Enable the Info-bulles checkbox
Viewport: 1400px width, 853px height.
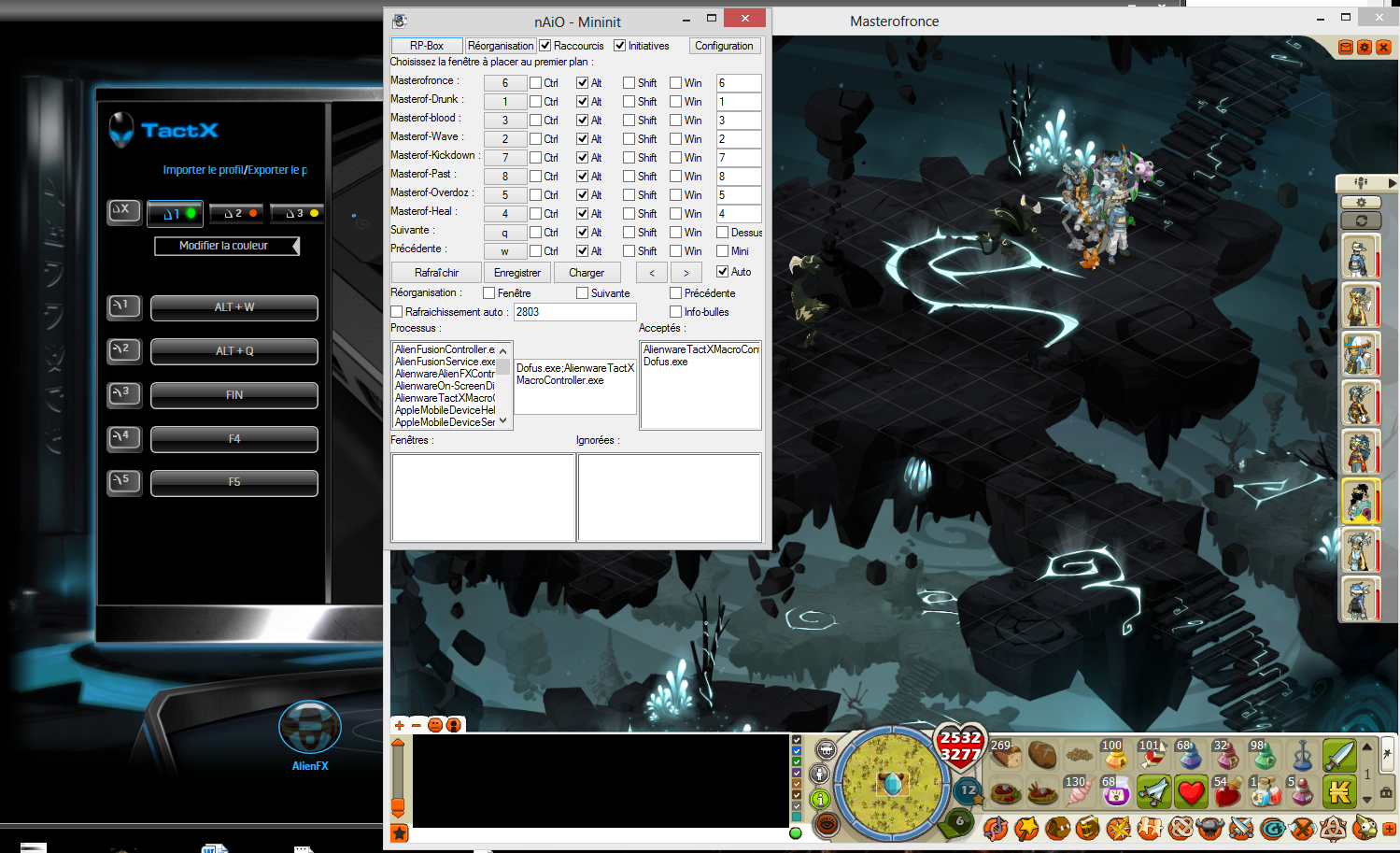pos(676,312)
